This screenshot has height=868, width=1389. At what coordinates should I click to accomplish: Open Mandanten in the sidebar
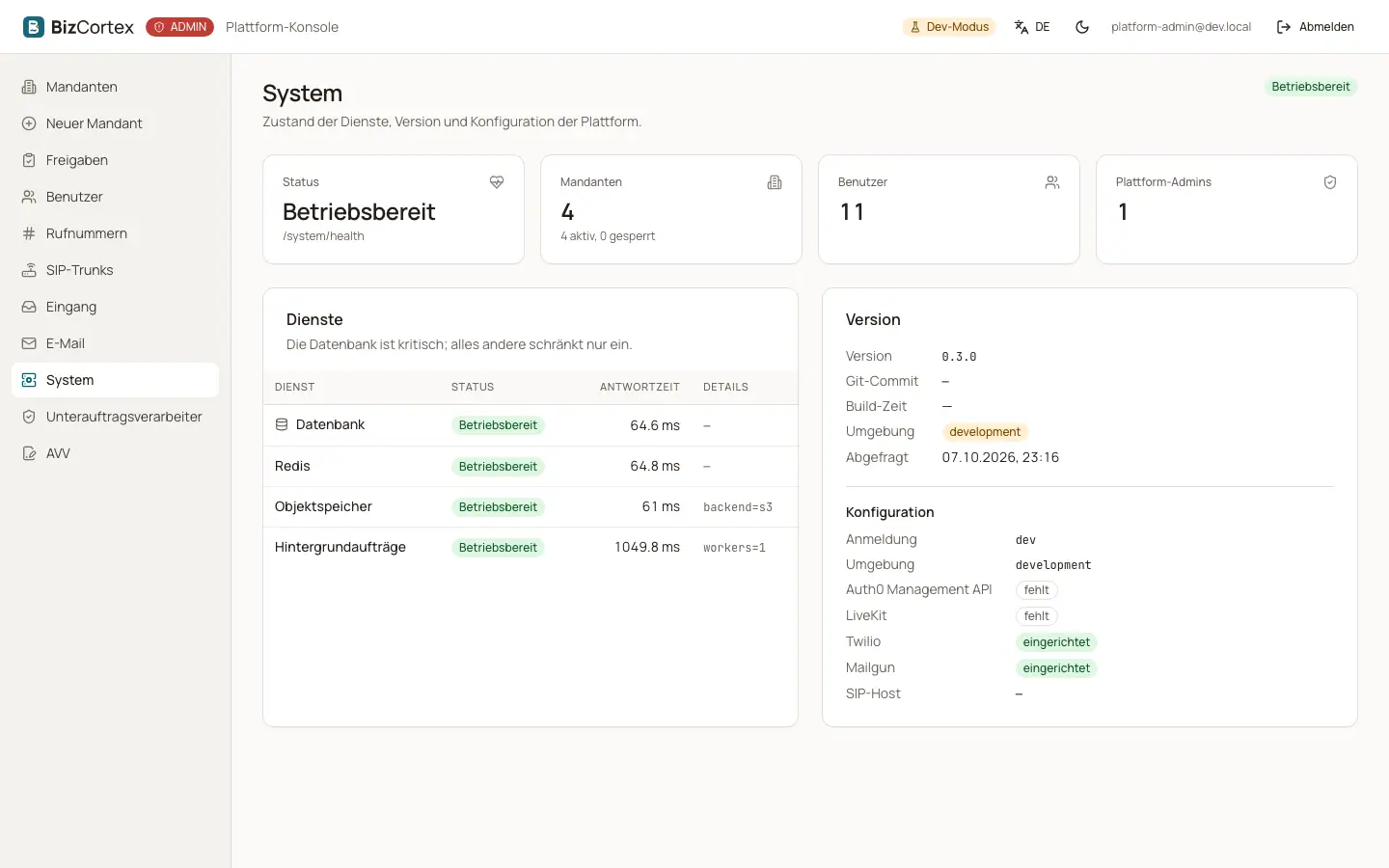(x=115, y=87)
